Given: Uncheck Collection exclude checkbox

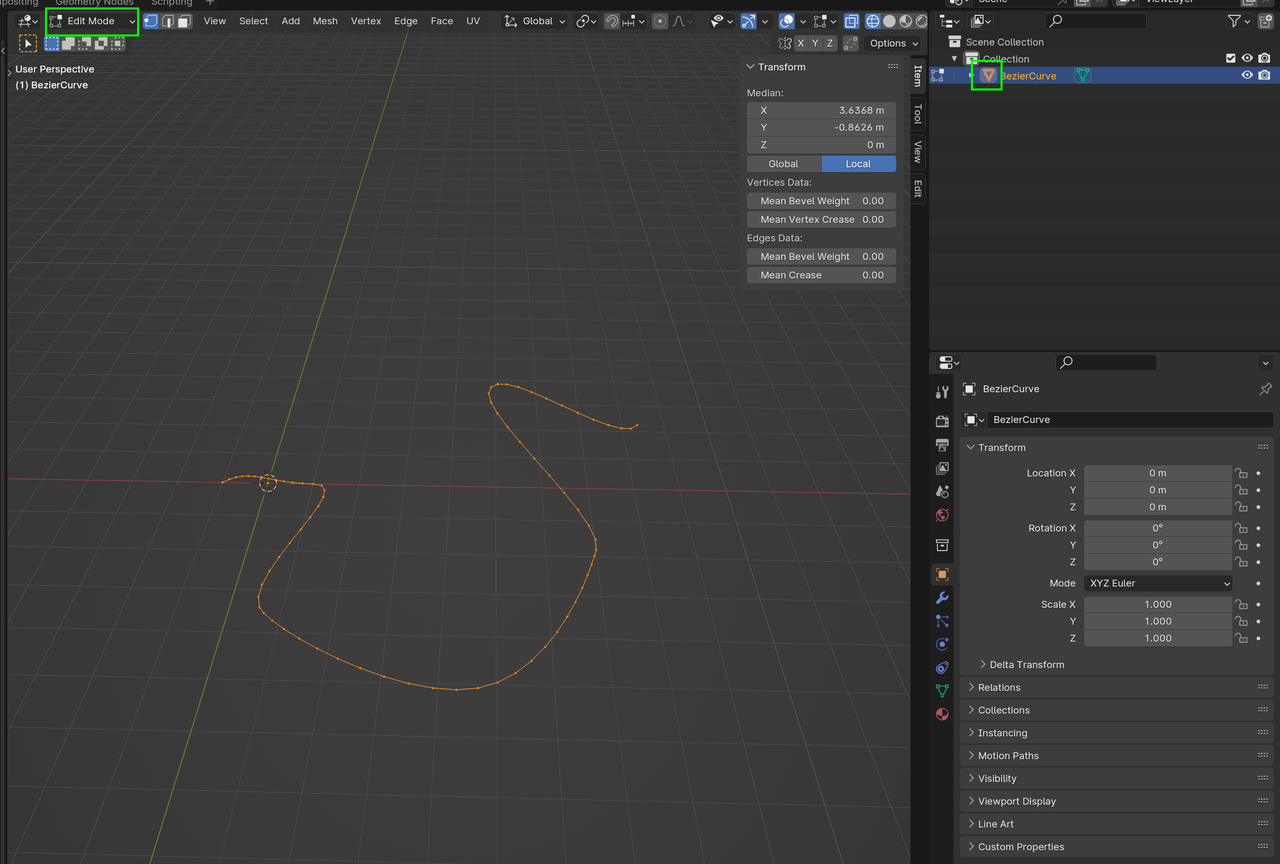Looking at the screenshot, I should pyautogui.click(x=1231, y=59).
